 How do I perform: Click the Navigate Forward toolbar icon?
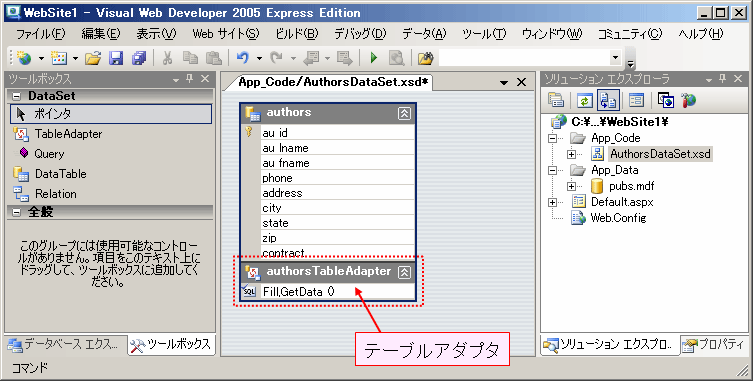pyautogui.click(x=344, y=58)
